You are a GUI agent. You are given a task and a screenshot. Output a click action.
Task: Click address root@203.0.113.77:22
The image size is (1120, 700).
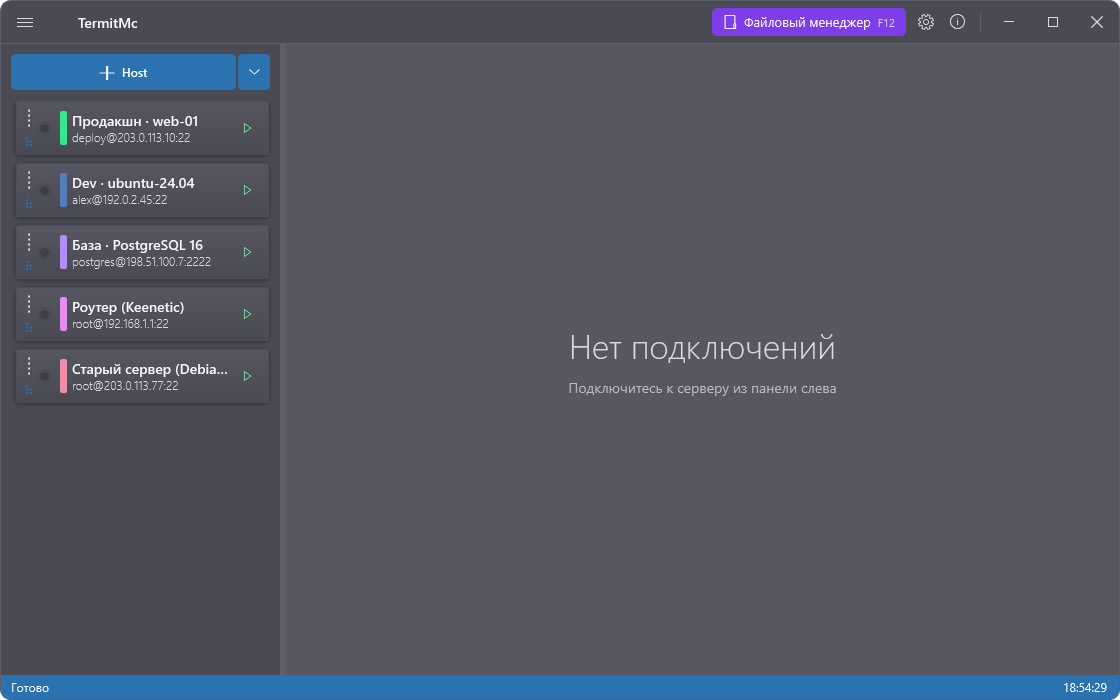pyautogui.click(x=125, y=386)
